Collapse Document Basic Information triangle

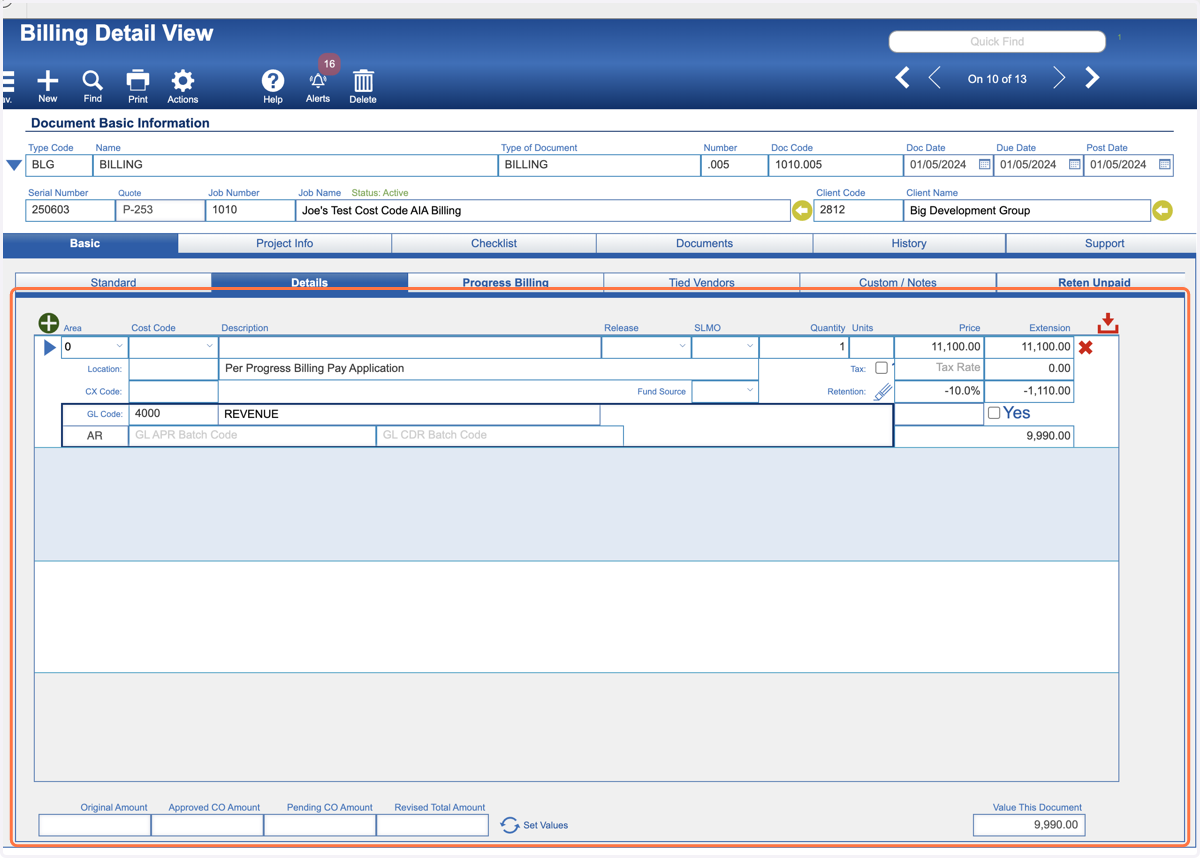[x=14, y=165]
